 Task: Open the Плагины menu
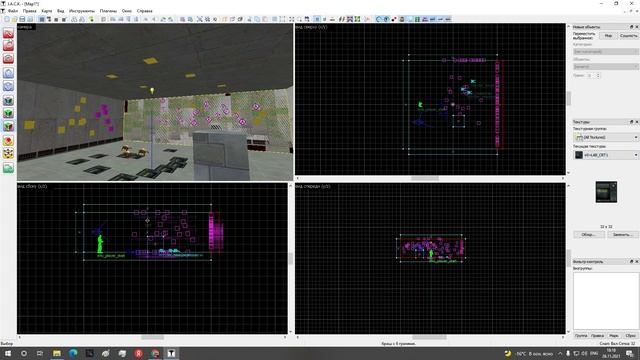pos(108,11)
